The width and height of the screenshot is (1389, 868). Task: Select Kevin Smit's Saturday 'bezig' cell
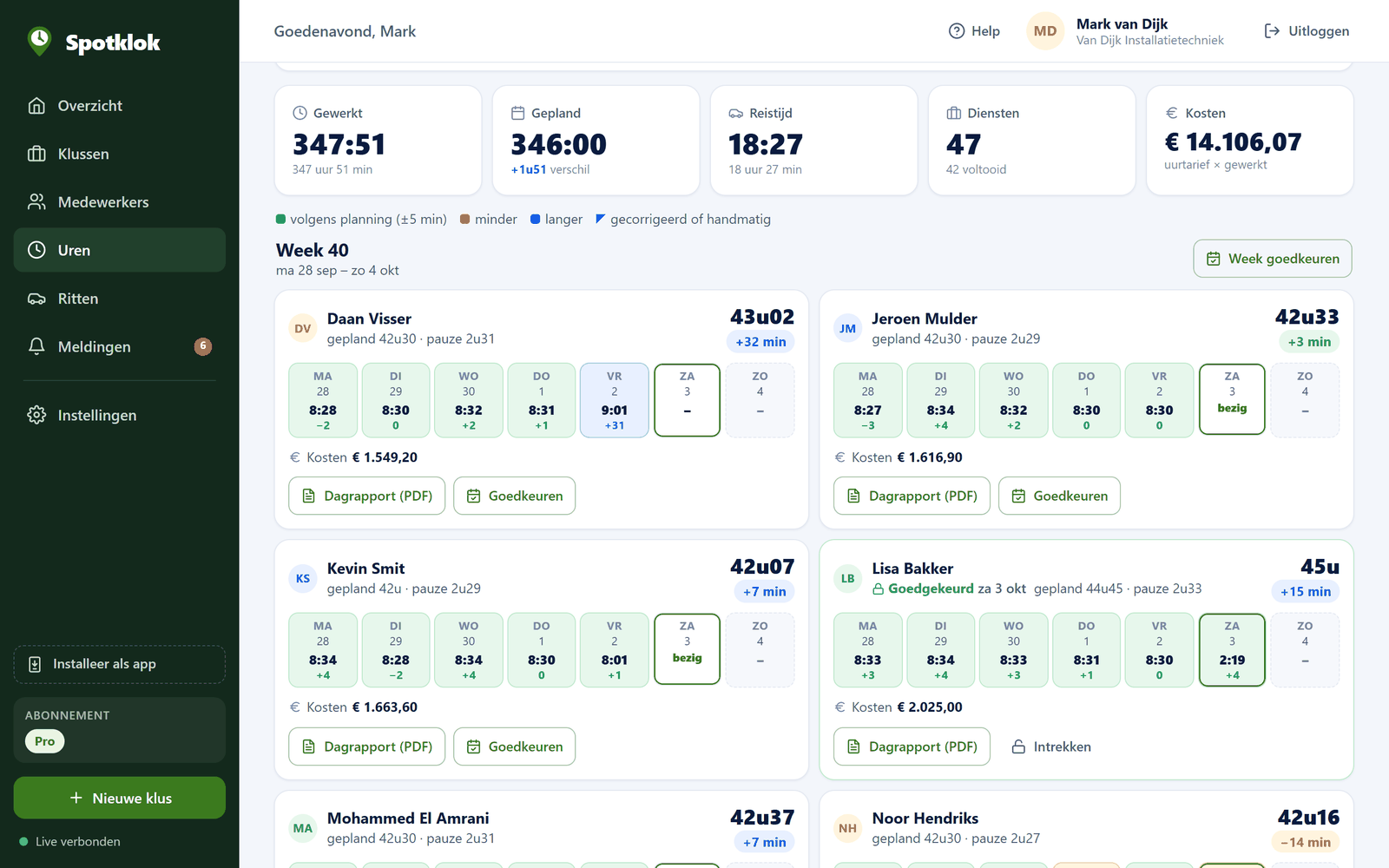[x=688, y=649]
